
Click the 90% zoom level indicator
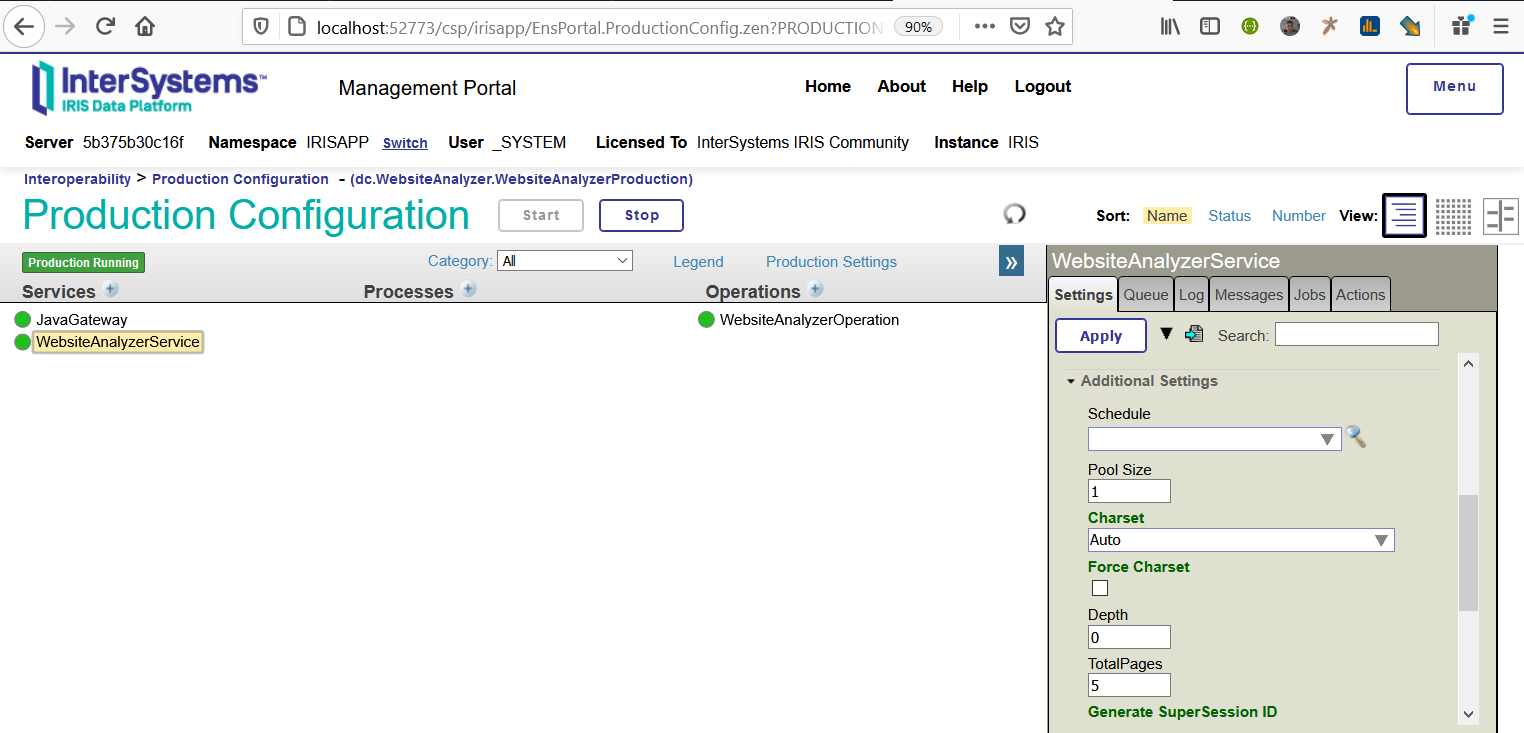point(918,27)
